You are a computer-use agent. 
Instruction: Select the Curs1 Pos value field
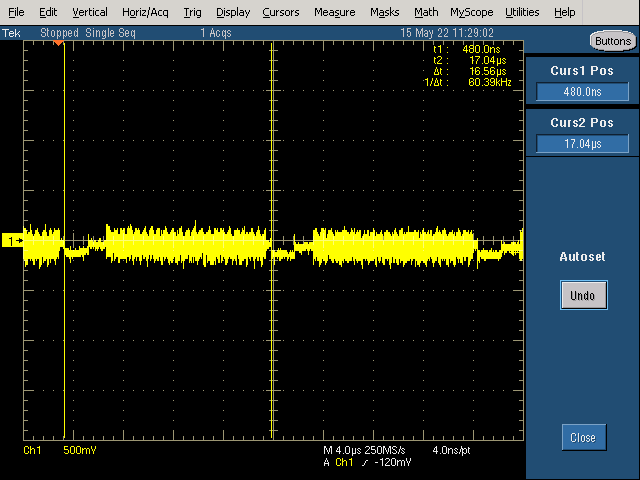[582, 91]
